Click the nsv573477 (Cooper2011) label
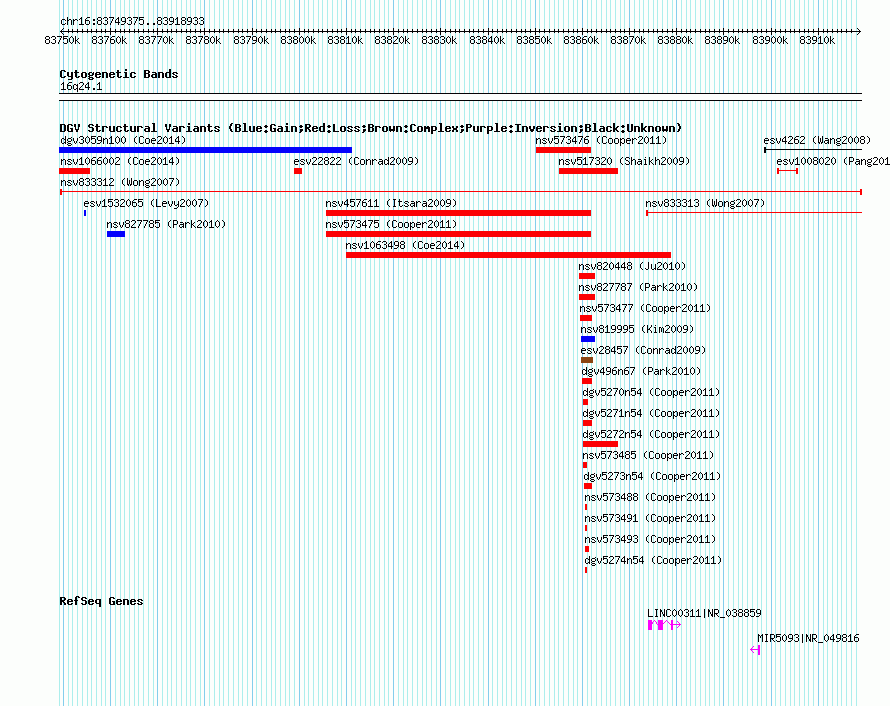Screen dimensions: 890x706 645,308
